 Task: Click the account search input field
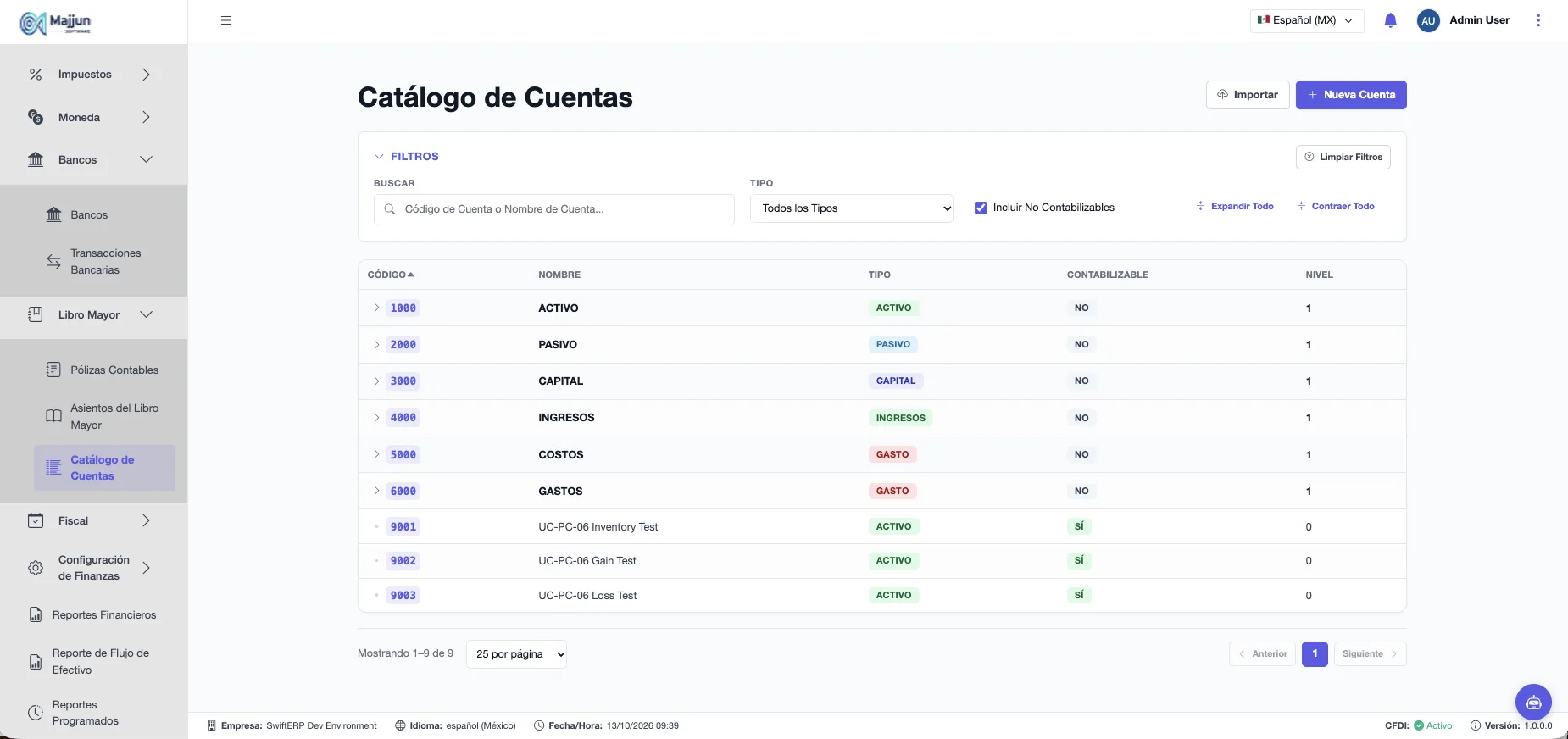[554, 209]
